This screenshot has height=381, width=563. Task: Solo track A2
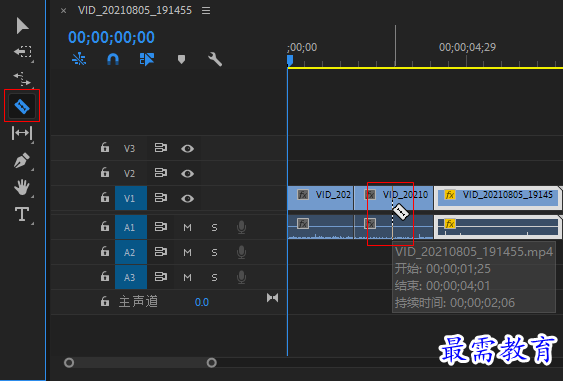(214, 253)
